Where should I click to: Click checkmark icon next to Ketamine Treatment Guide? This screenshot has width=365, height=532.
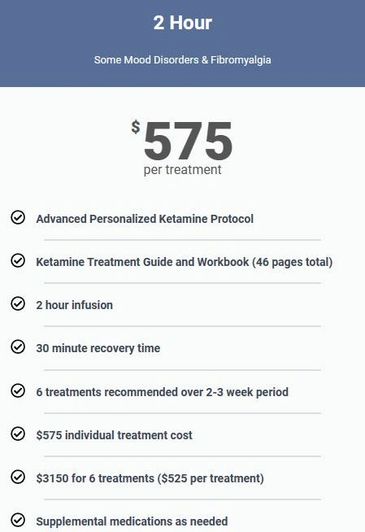pyautogui.click(x=18, y=260)
